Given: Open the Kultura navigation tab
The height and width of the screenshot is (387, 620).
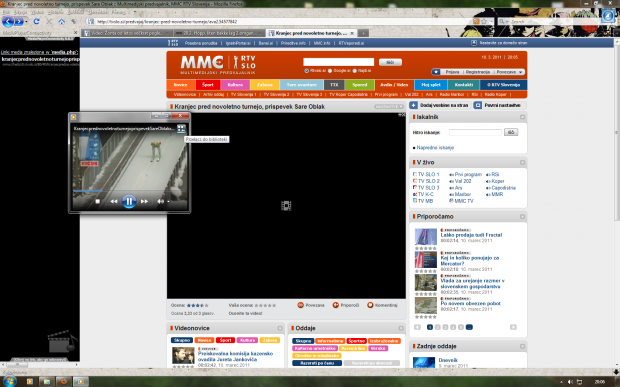Looking at the screenshot, I should point(235,85).
